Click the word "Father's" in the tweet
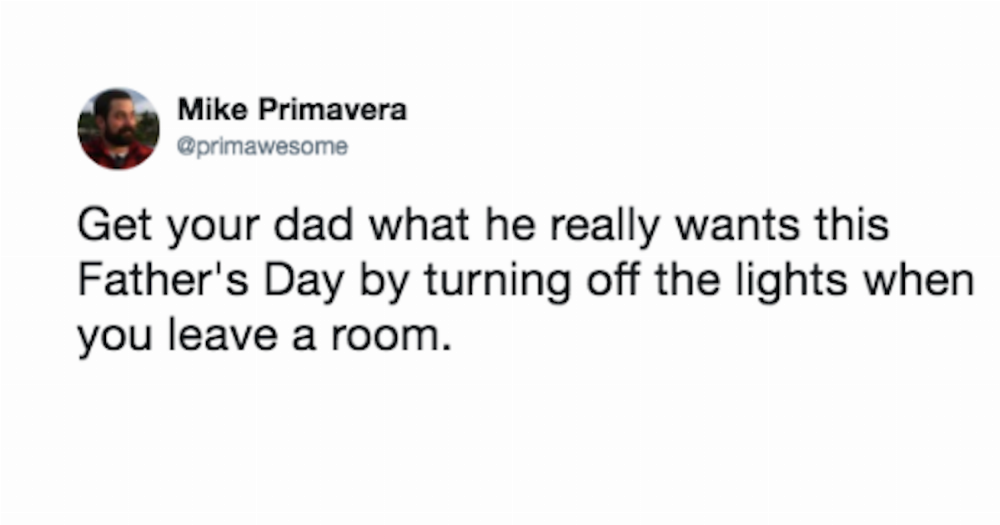Viewport: 1000px width, 525px height. pyautogui.click(x=163, y=280)
